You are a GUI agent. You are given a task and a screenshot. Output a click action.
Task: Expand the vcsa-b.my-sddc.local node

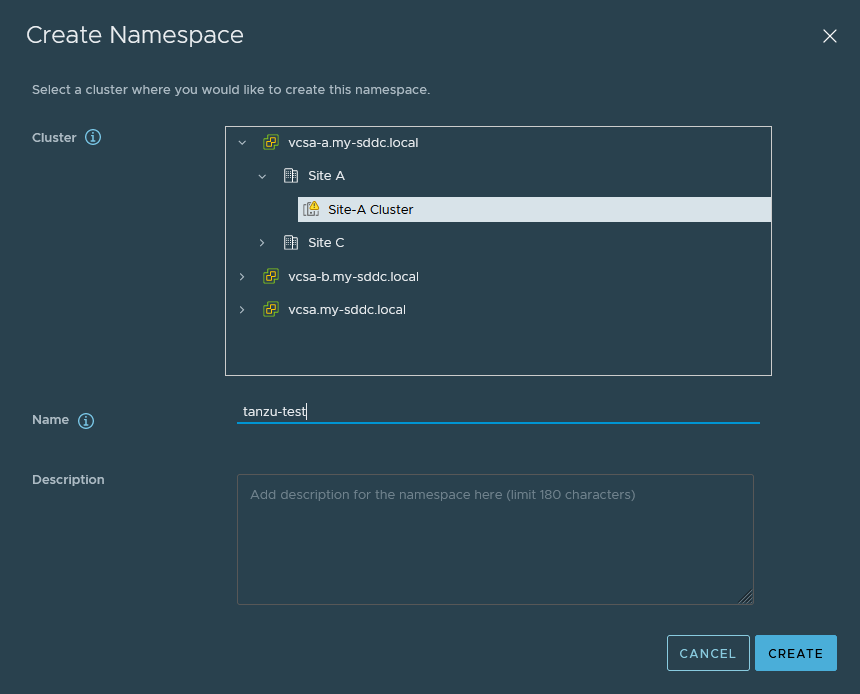point(242,277)
